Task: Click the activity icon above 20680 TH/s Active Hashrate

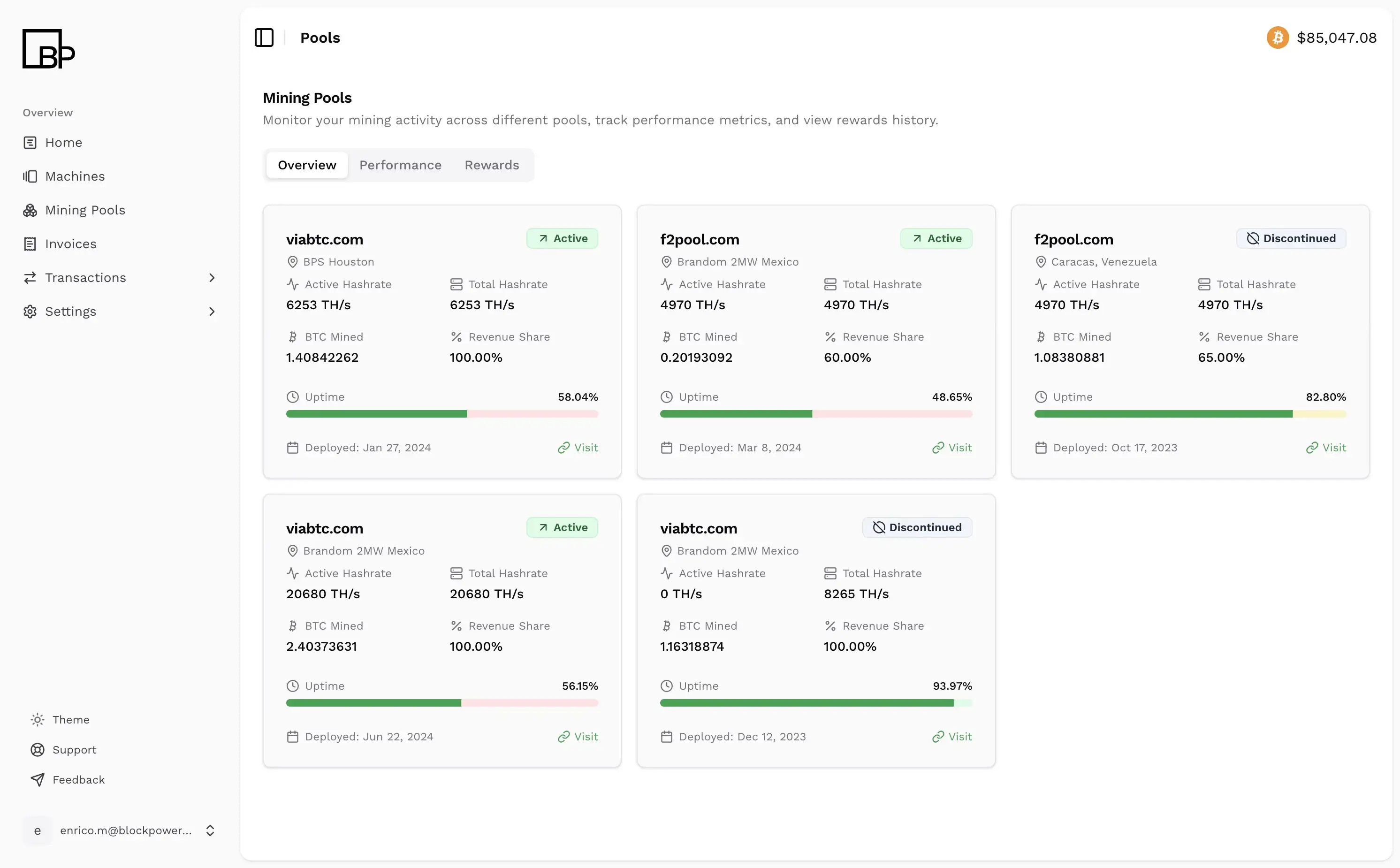Action: (293, 573)
